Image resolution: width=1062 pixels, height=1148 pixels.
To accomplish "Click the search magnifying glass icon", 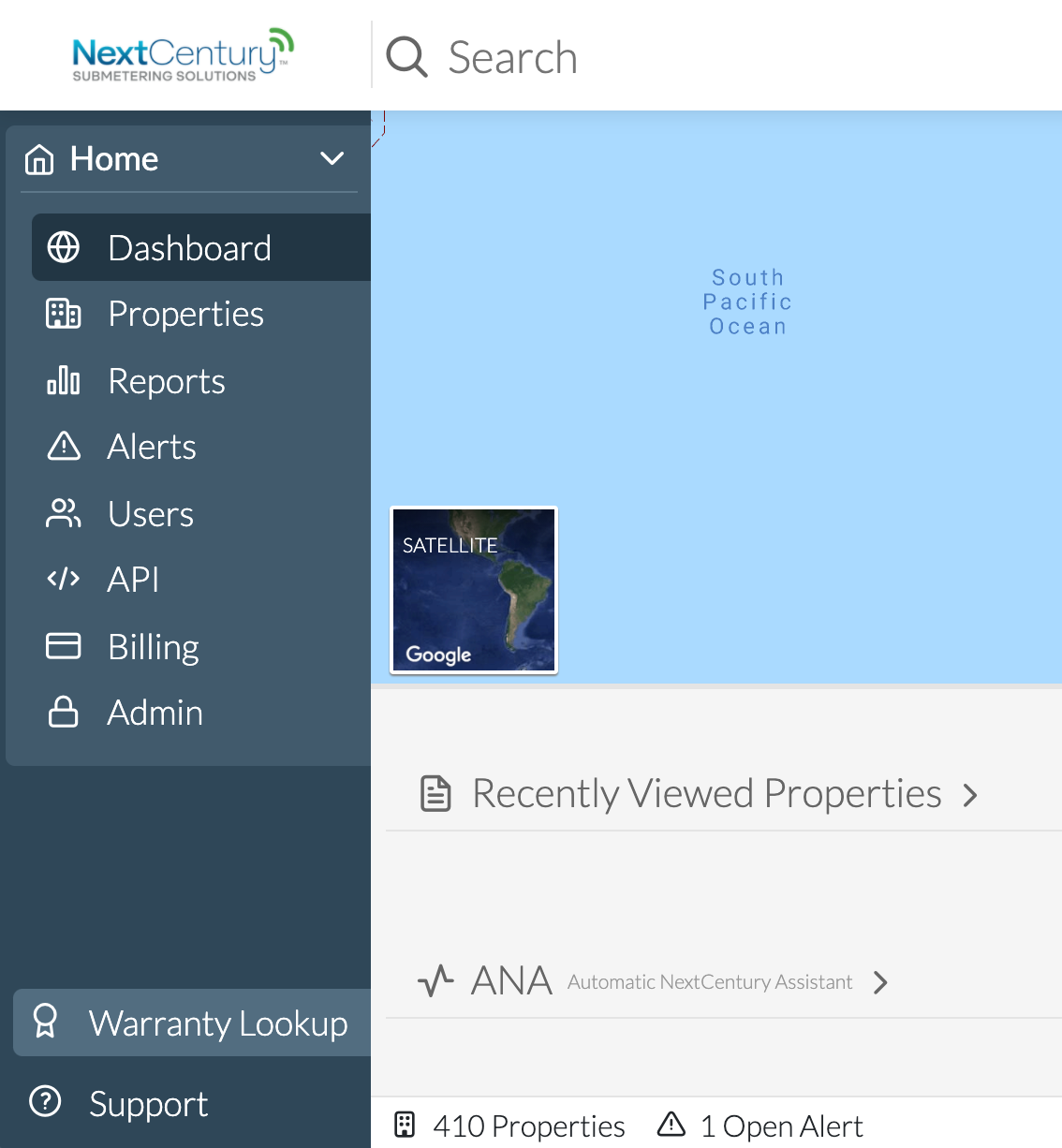I will pyautogui.click(x=407, y=57).
